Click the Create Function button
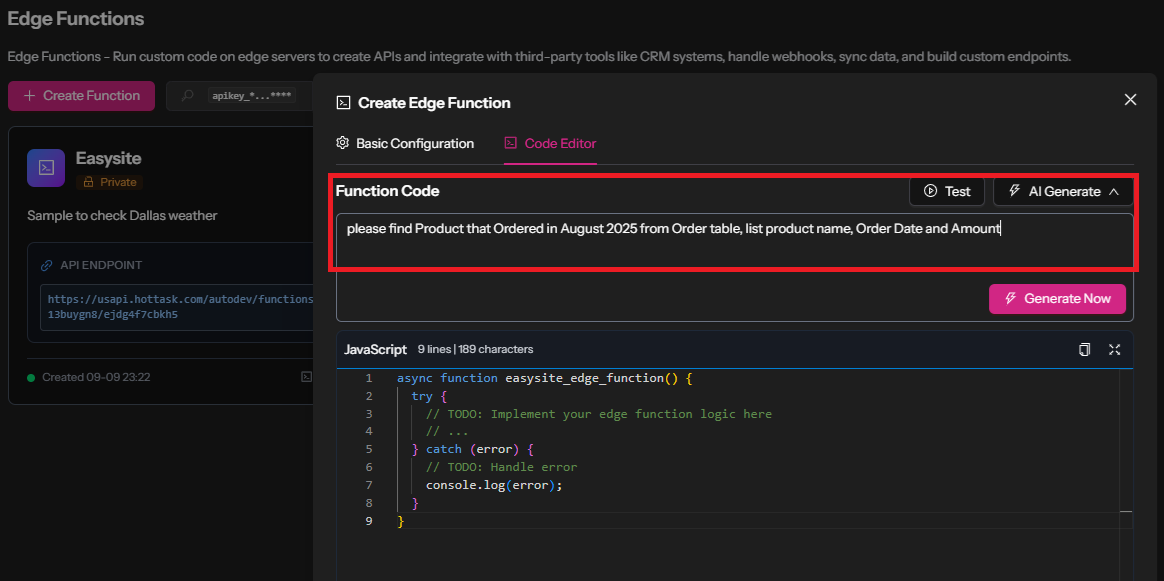 pos(81,96)
